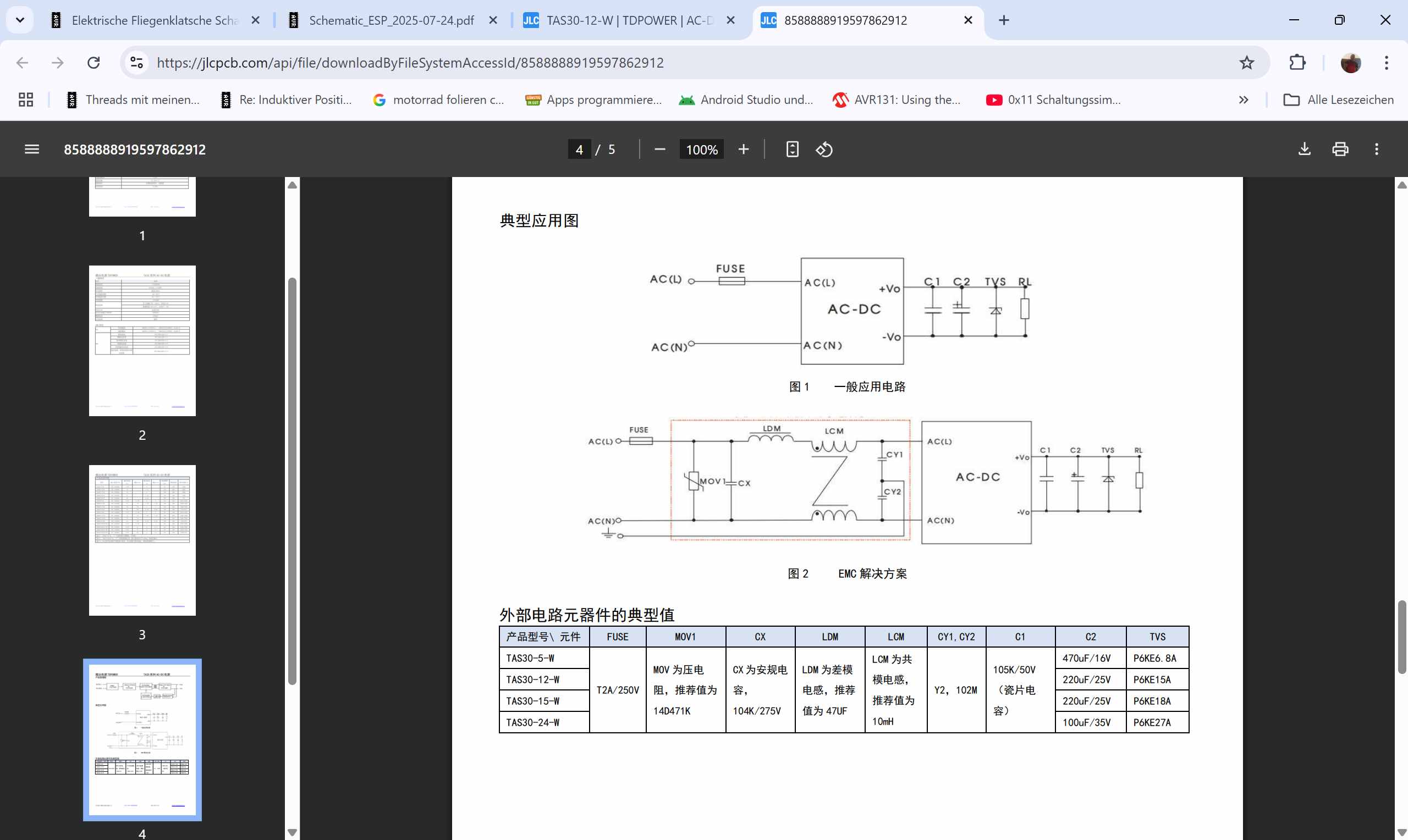Switch to TAS30-12-W TDPOWER tab
The height and width of the screenshot is (840, 1408).
[x=629, y=20]
